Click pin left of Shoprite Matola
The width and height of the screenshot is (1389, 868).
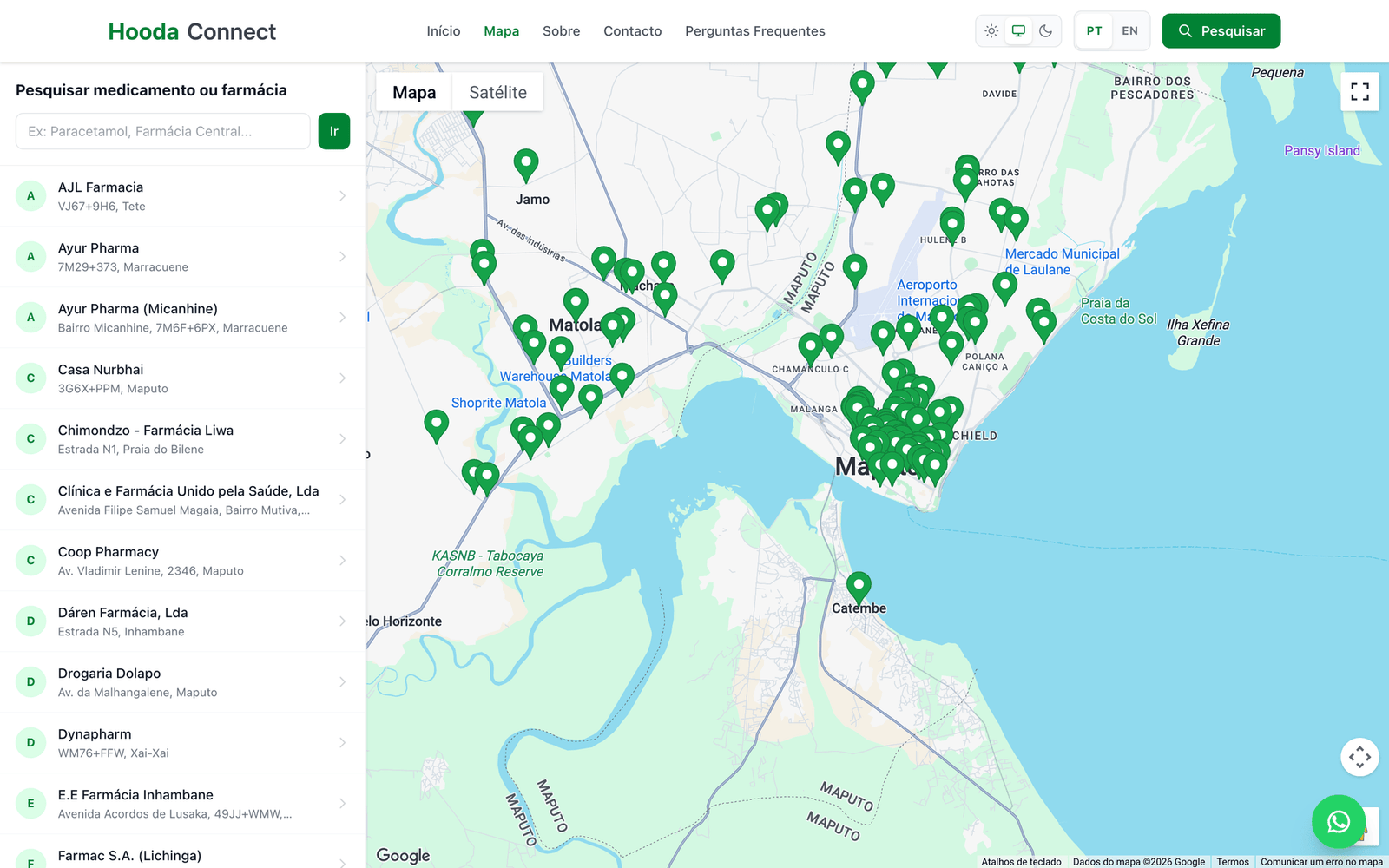(436, 425)
